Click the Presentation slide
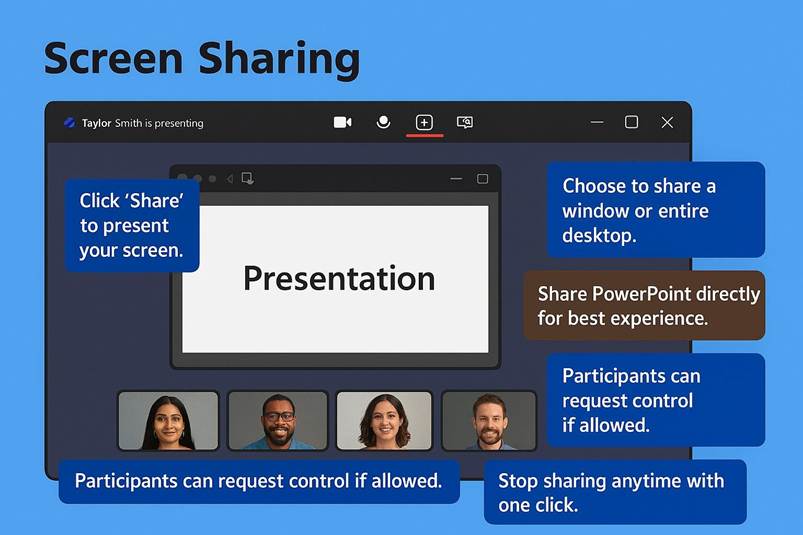Viewport: 803px width, 535px height. 335,279
